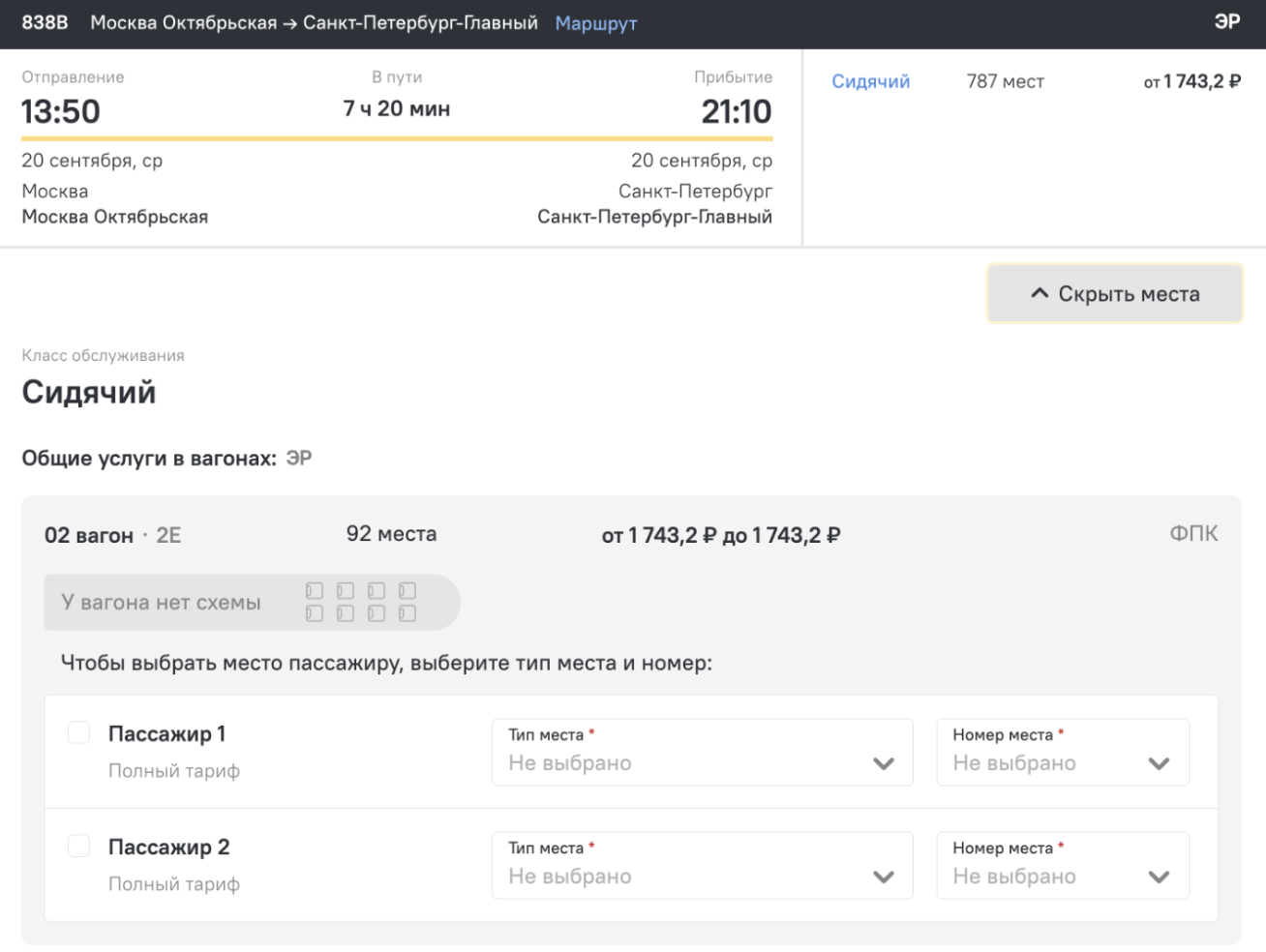The width and height of the screenshot is (1266, 952).
Task: Click the yellow travel duration bar
Action: (x=397, y=139)
